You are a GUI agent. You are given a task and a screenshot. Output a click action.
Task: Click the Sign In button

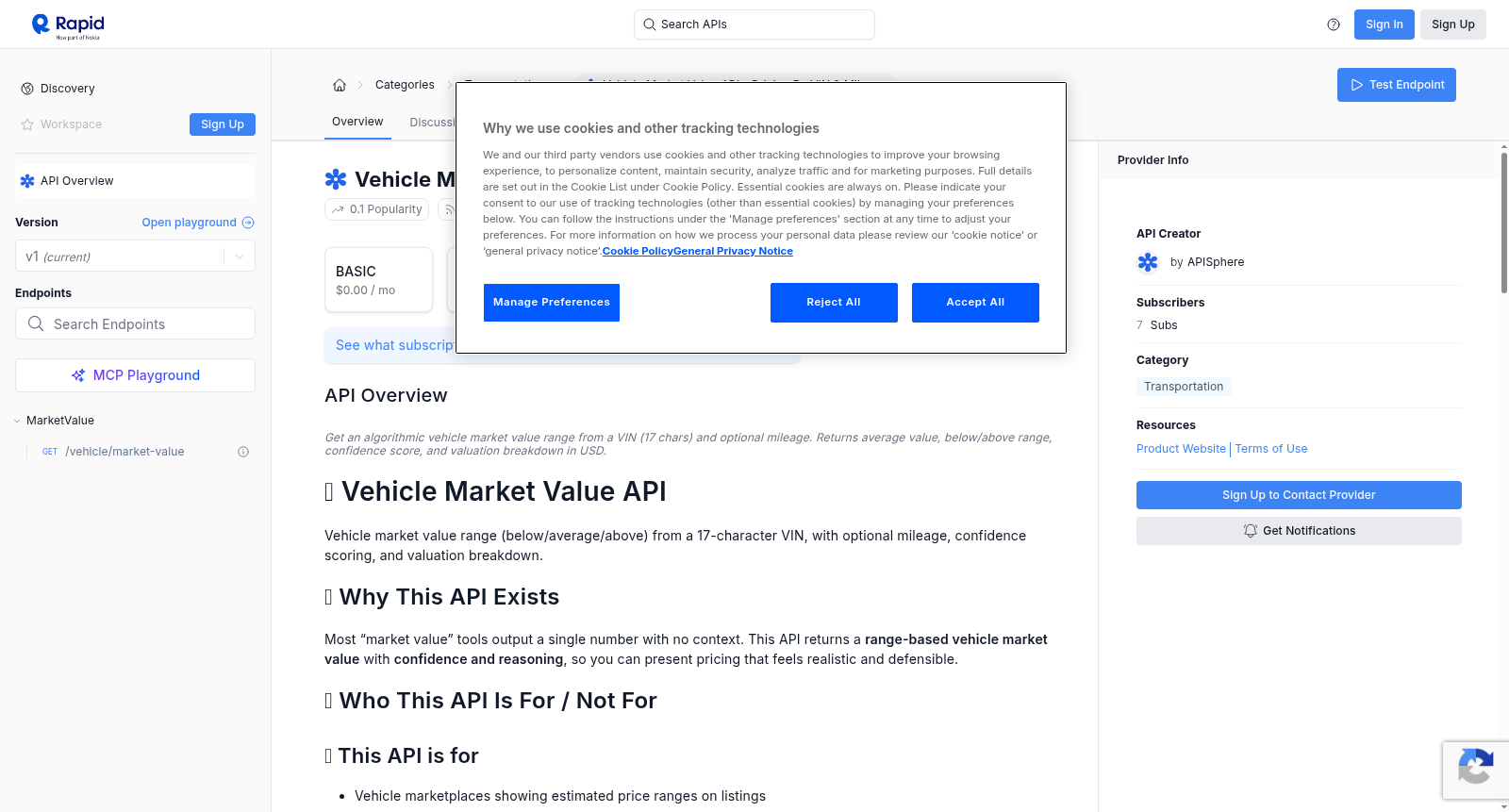click(x=1384, y=25)
